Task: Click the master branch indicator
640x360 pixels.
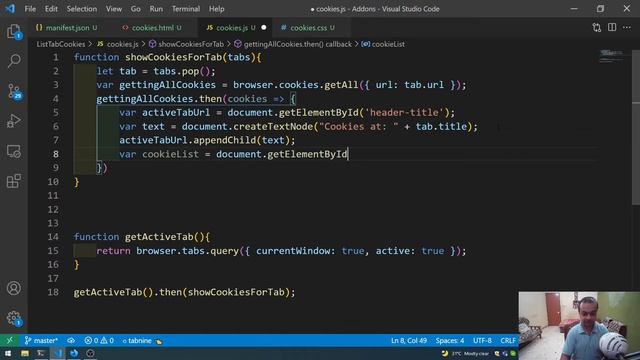Action: pyautogui.click(x=41, y=340)
